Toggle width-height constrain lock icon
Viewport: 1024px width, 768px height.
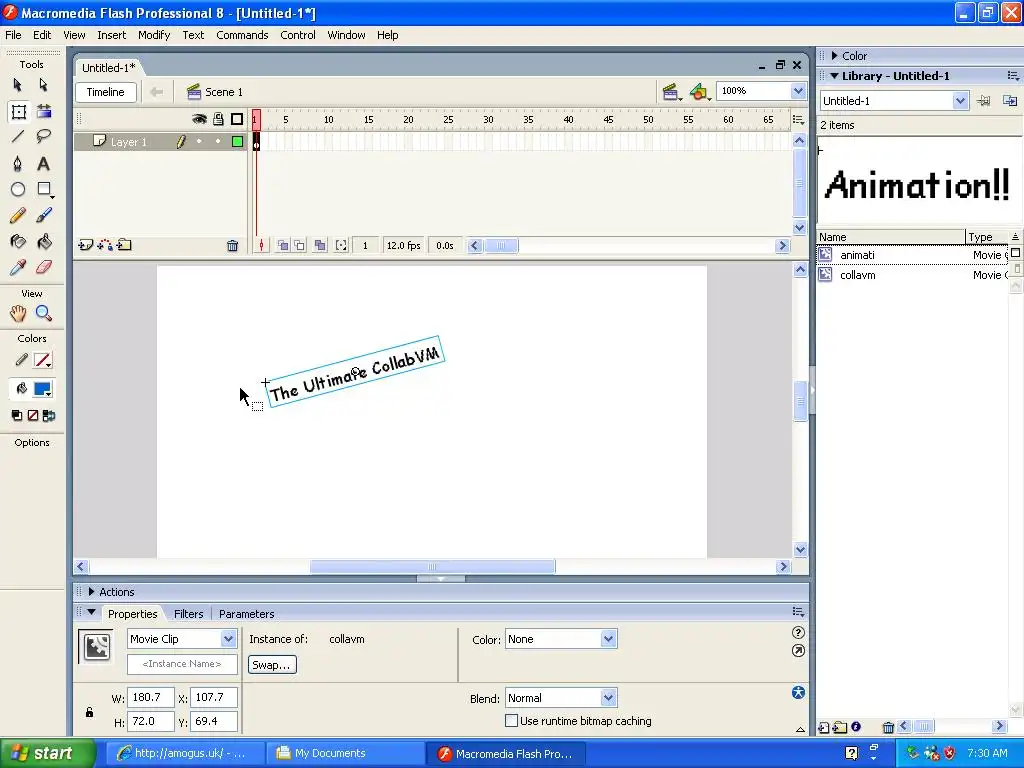click(x=89, y=712)
